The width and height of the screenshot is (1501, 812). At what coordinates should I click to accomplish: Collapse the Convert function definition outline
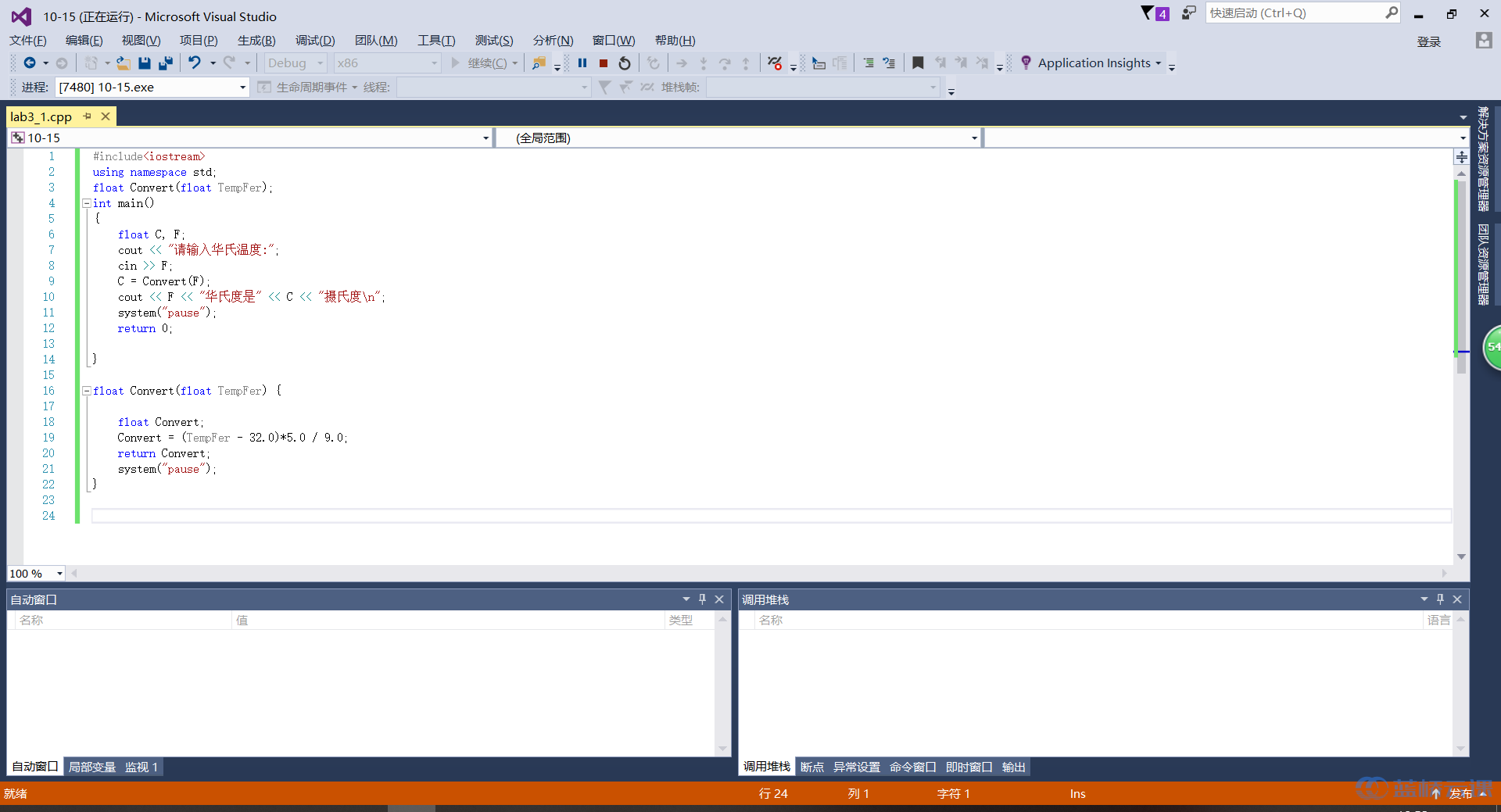(87, 391)
